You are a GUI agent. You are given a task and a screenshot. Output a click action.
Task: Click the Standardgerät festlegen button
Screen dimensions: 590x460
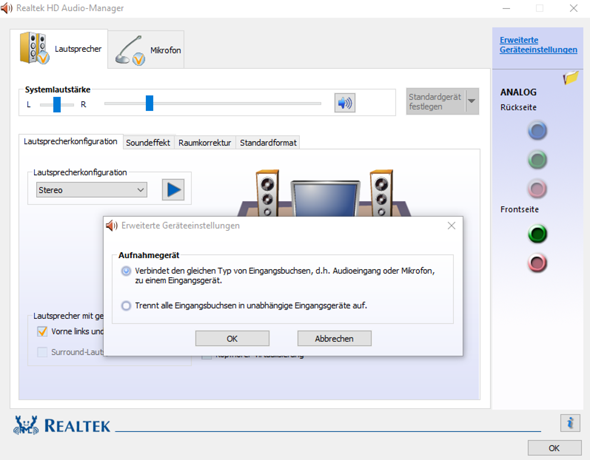tap(436, 102)
